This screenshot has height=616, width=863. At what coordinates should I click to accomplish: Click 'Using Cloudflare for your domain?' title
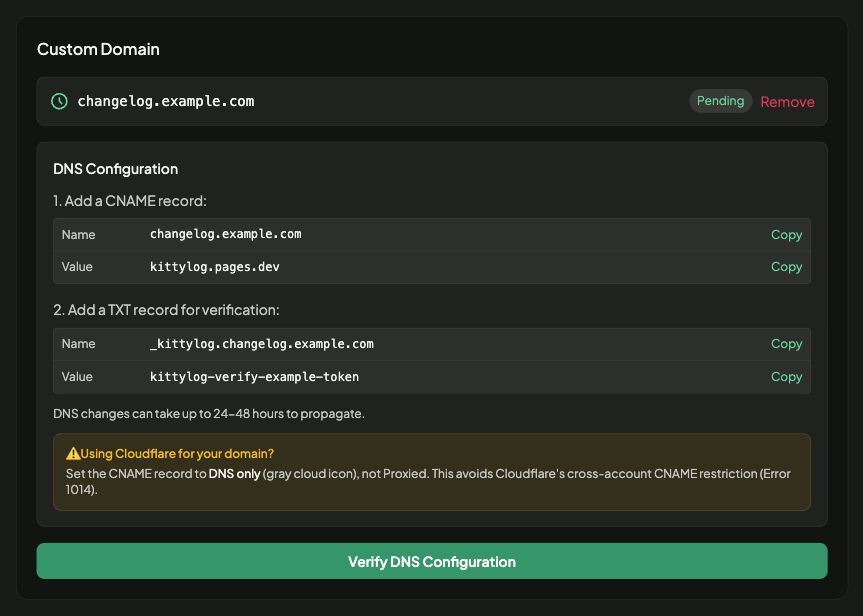[x=177, y=454]
